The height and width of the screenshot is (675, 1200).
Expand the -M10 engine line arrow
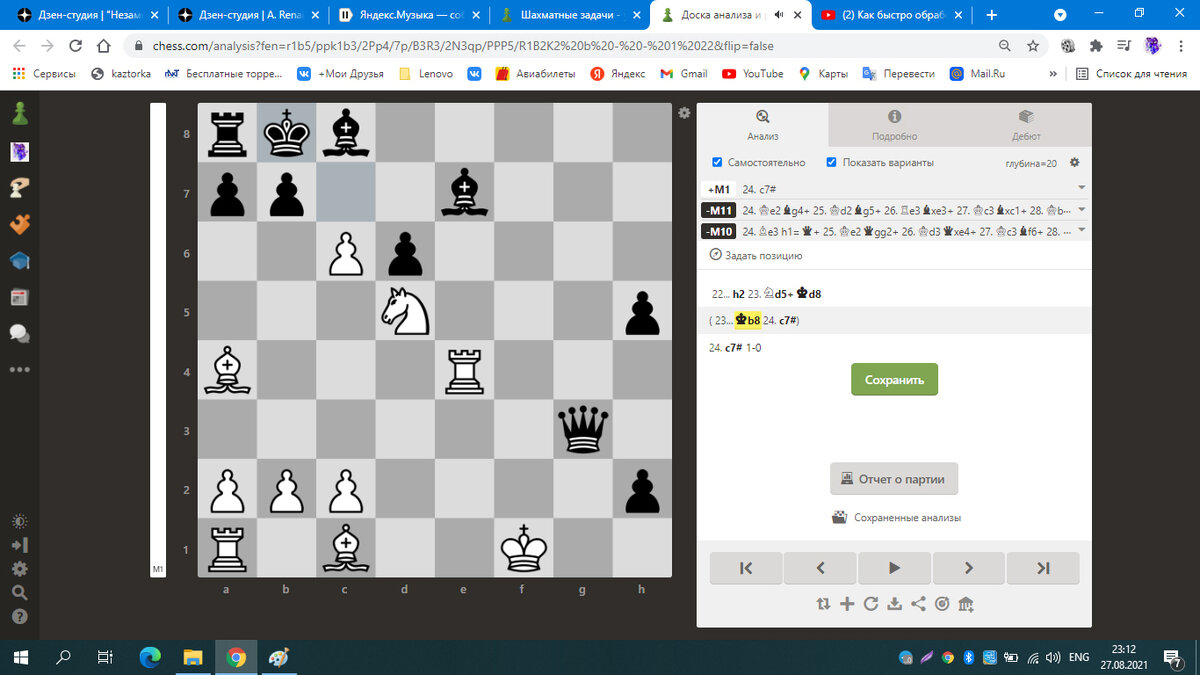1081,231
